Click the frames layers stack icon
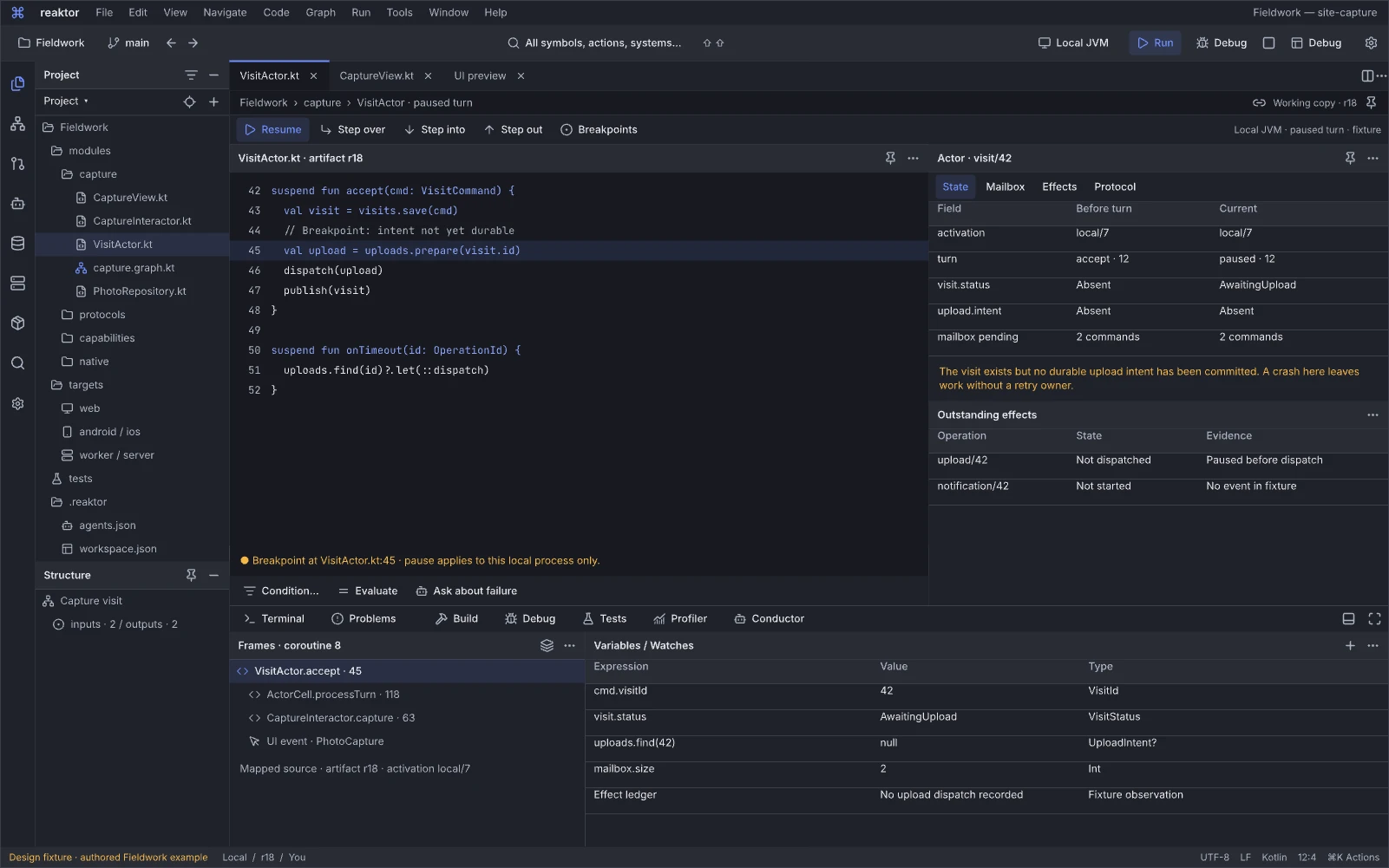Image resolution: width=1389 pixels, height=868 pixels. [x=547, y=645]
